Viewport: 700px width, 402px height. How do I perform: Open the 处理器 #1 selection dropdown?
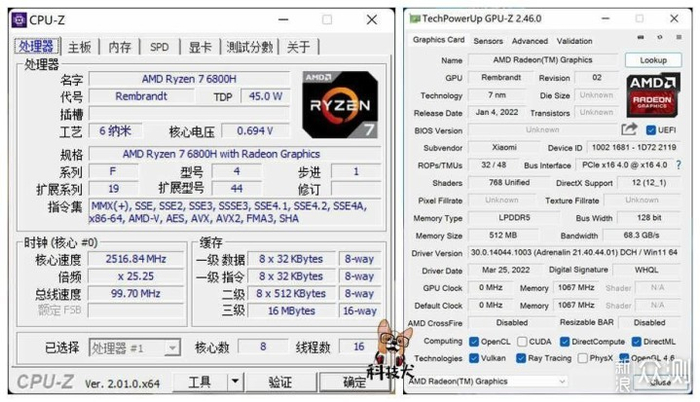135,348
